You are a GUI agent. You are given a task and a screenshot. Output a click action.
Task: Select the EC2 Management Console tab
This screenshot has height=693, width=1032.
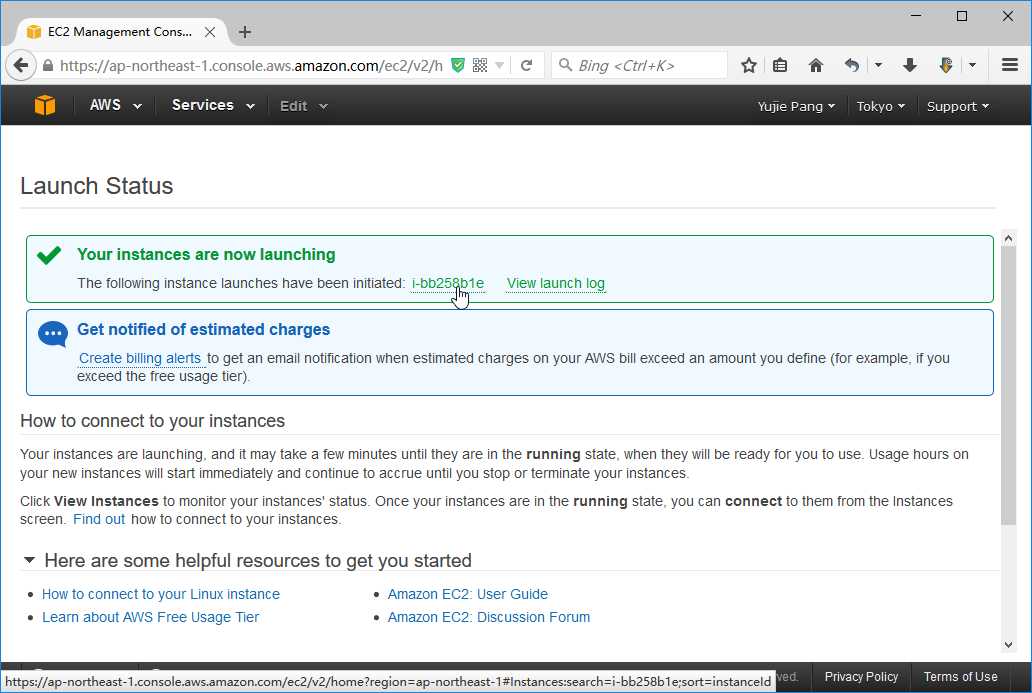click(x=122, y=32)
